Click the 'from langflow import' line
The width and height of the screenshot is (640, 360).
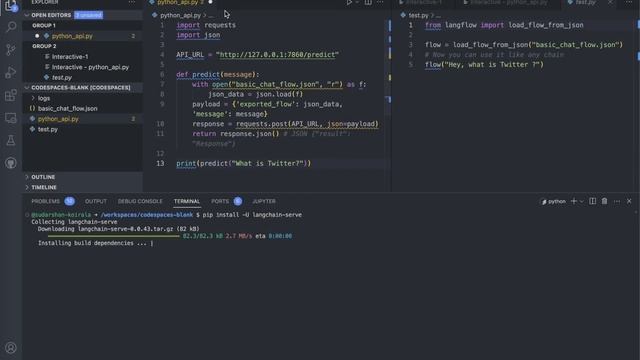point(504,25)
